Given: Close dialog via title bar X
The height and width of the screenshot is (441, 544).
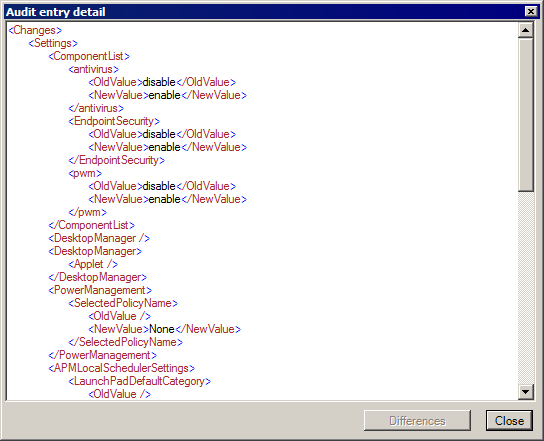Looking at the screenshot, I should point(531,11).
